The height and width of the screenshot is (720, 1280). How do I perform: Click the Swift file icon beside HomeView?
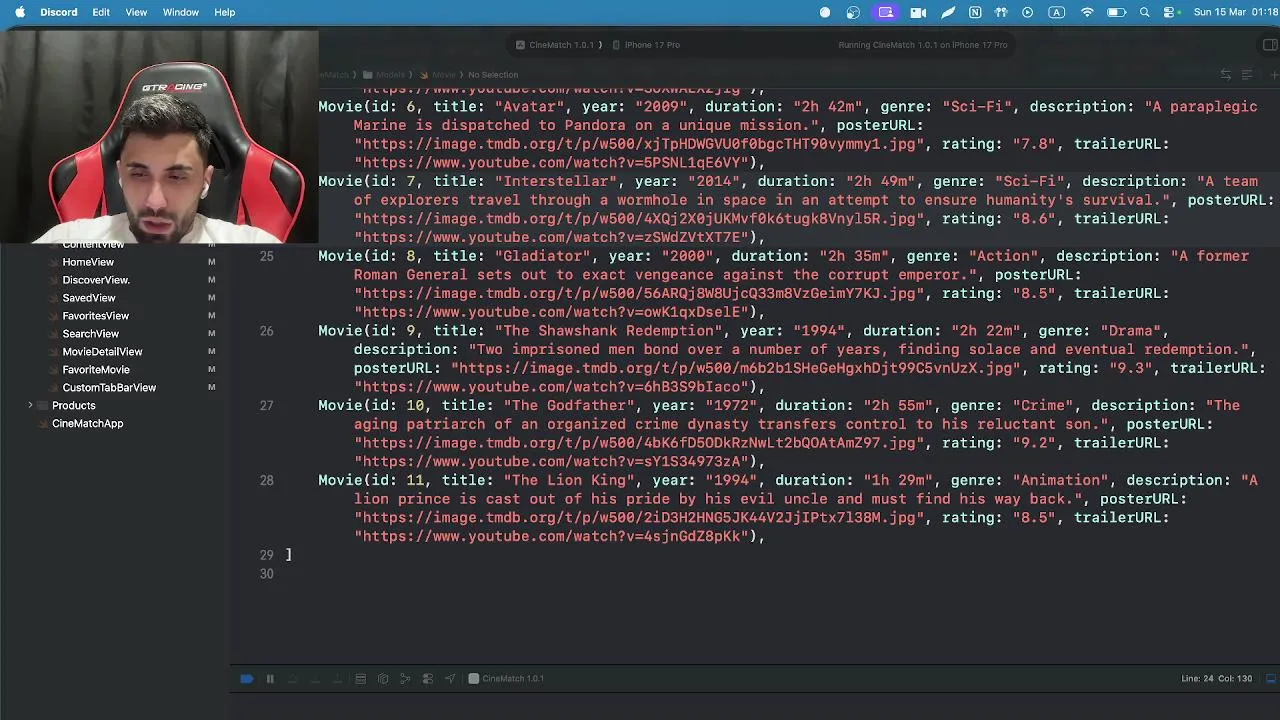click(x=53, y=262)
